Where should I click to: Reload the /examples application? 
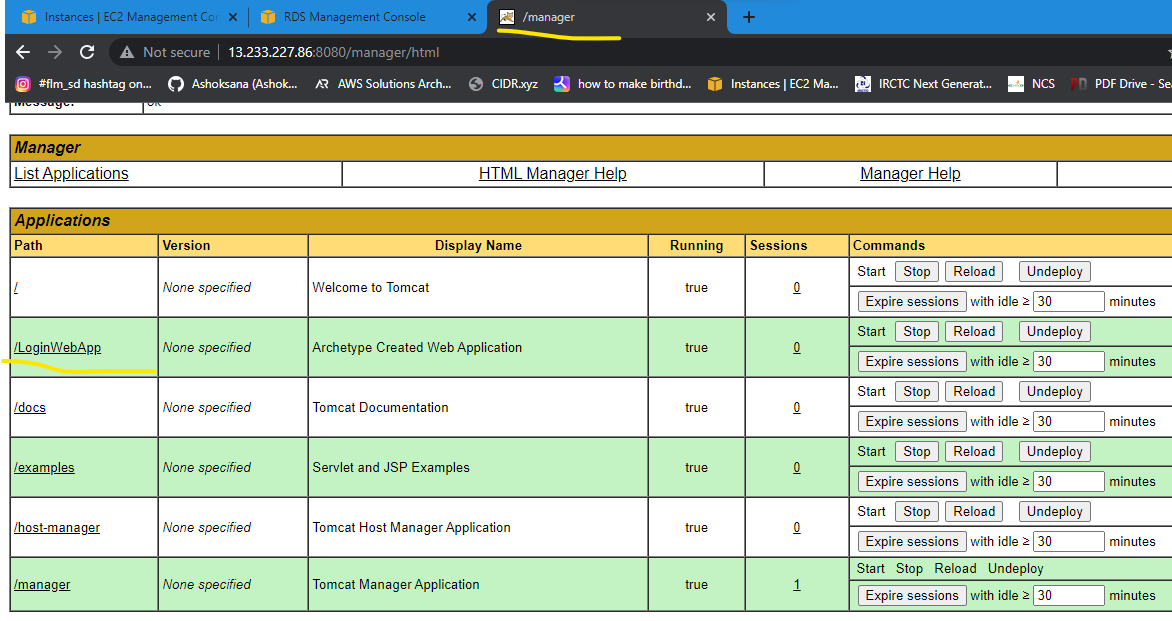point(974,451)
